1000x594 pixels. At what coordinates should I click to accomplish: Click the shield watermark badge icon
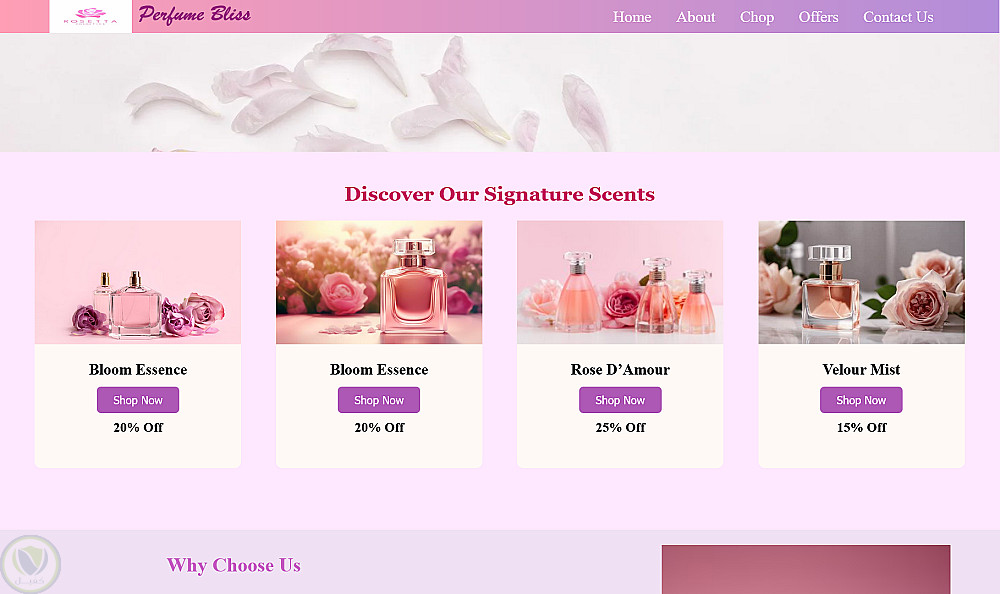pos(30,564)
